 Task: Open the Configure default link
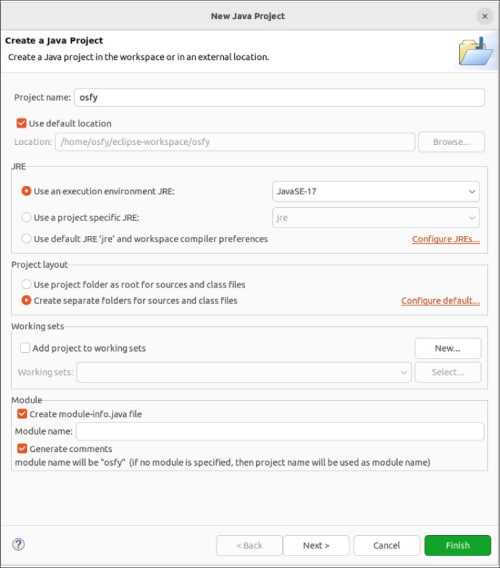click(440, 301)
